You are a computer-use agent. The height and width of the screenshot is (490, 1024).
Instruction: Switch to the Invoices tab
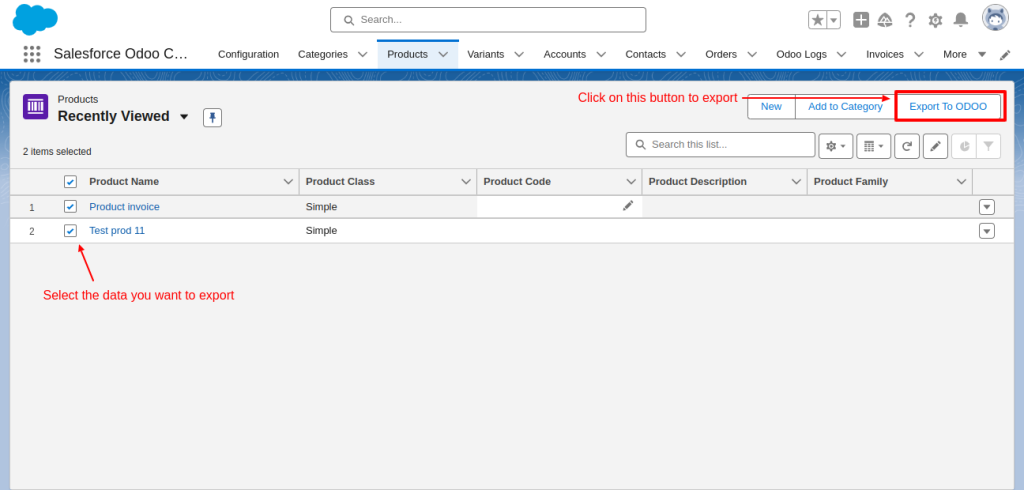pyautogui.click(x=885, y=54)
